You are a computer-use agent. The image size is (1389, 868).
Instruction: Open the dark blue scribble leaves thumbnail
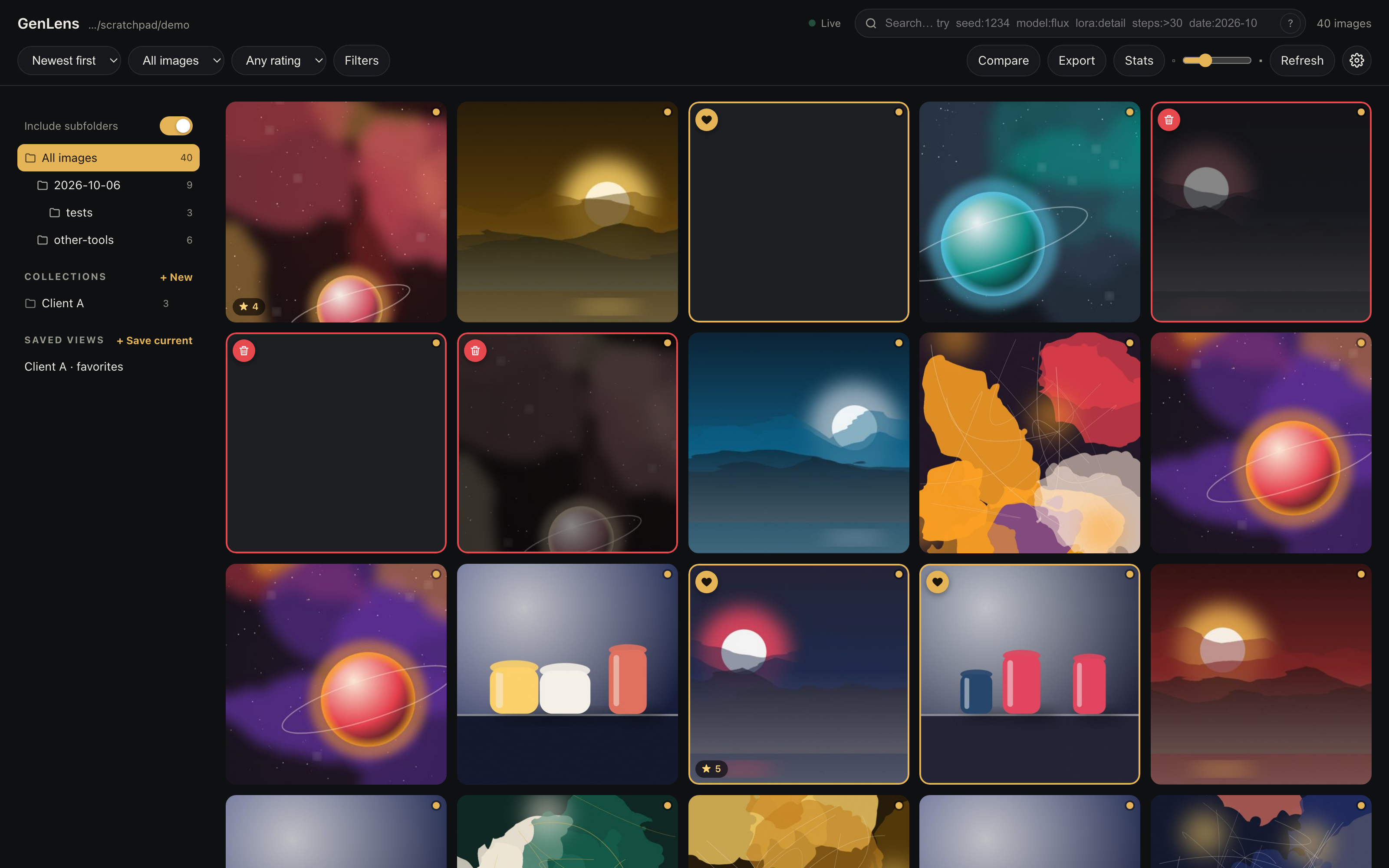[x=1261, y=831]
